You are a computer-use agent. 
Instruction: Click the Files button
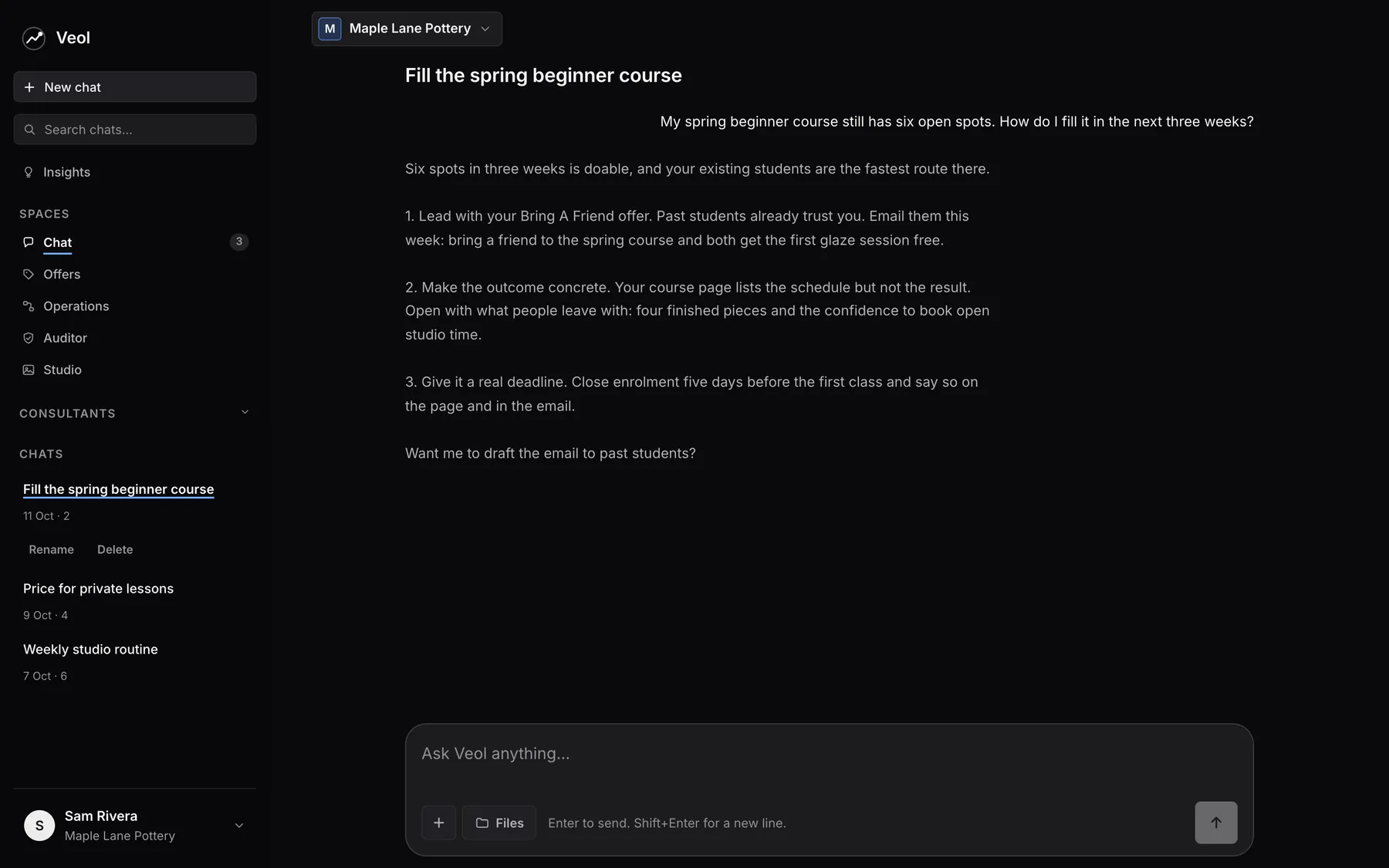click(x=499, y=822)
